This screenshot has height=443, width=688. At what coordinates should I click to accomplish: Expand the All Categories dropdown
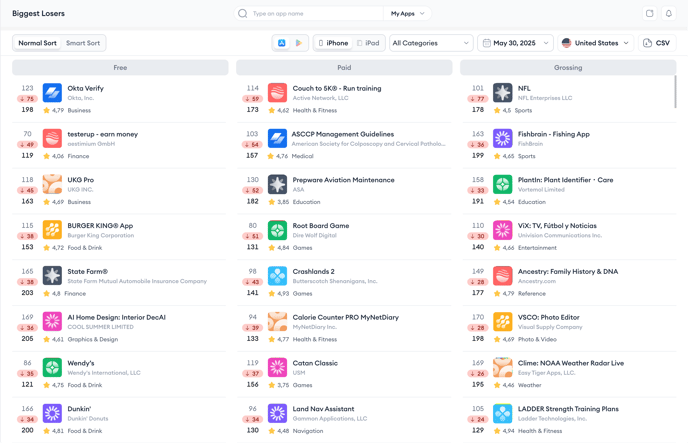431,43
